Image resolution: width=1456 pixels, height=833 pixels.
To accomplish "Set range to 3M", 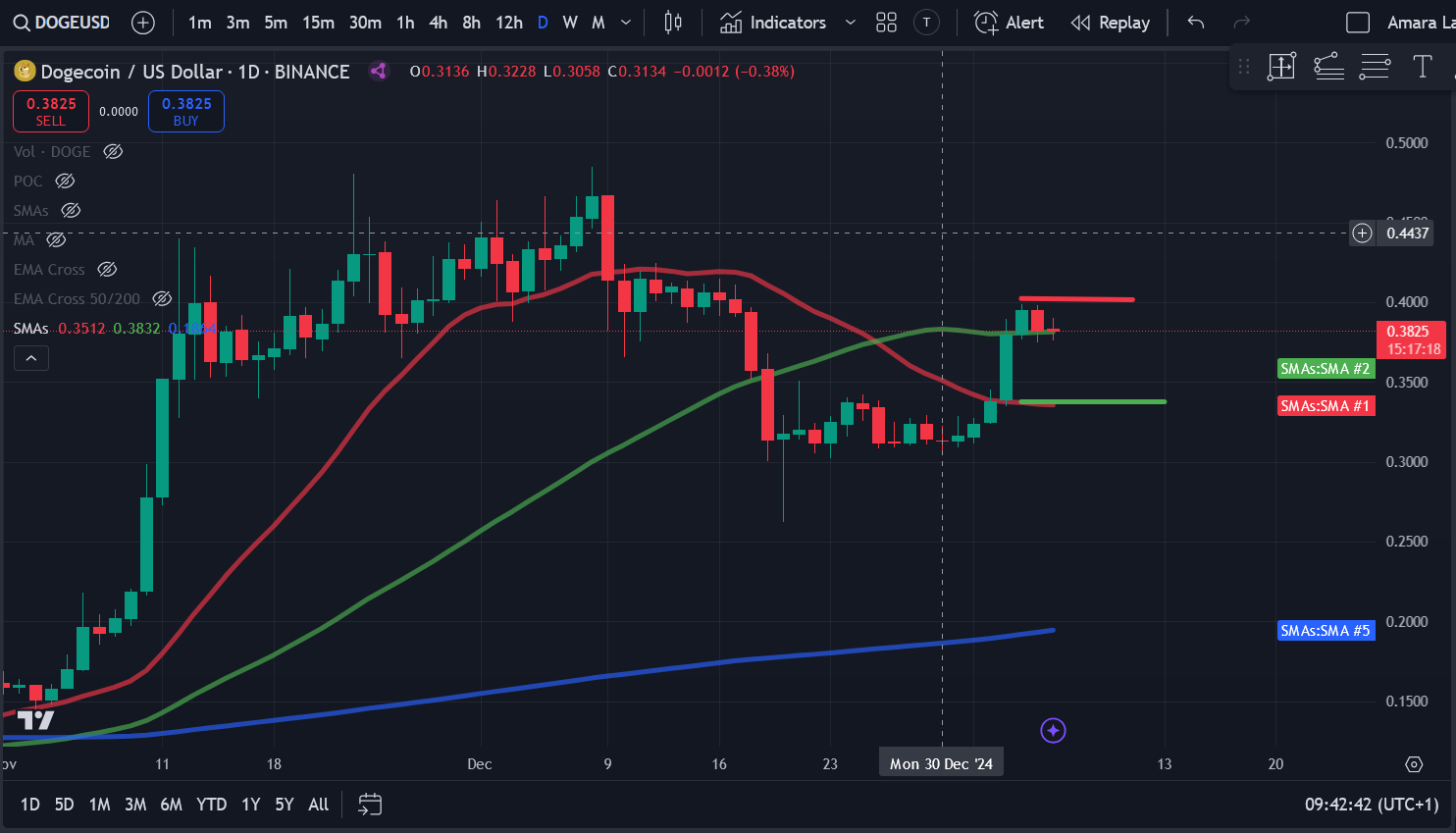I will tap(135, 805).
